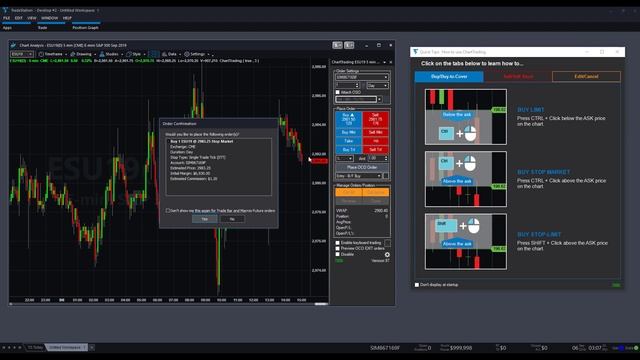Viewport: 640px width, 360px height.
Task: Click the second window-linking icon in chart title bar
Action: pyautogui.click(x=349, y=45)
